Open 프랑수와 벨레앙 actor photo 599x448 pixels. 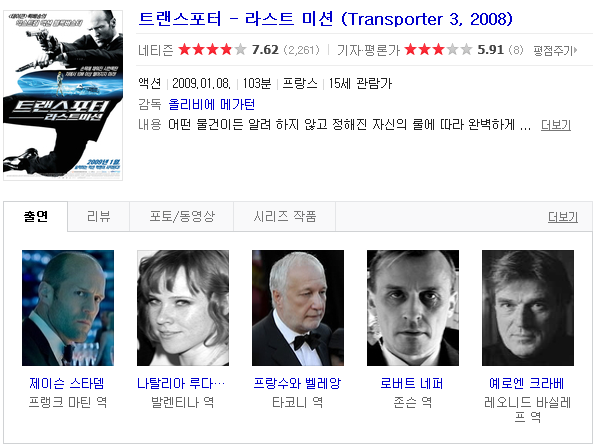[x=298, y=308]
